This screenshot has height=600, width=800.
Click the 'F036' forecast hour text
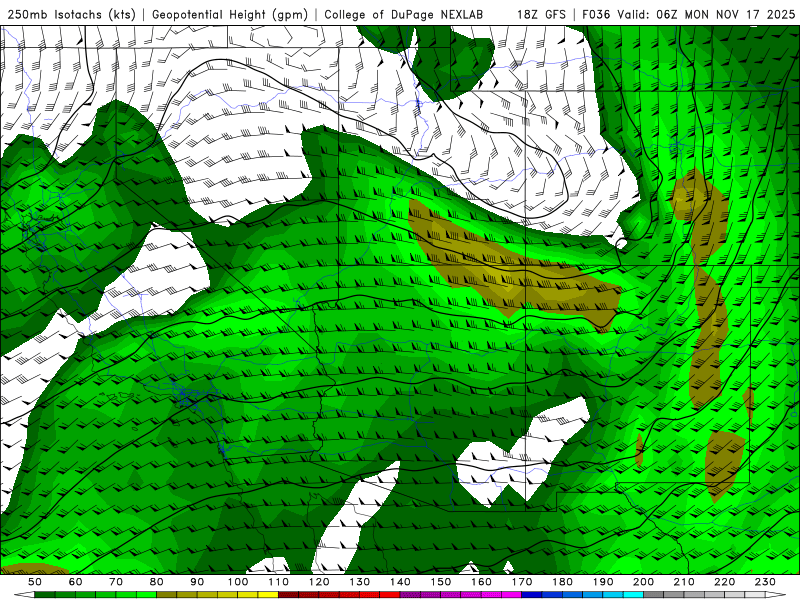click(x=596, y=14)
